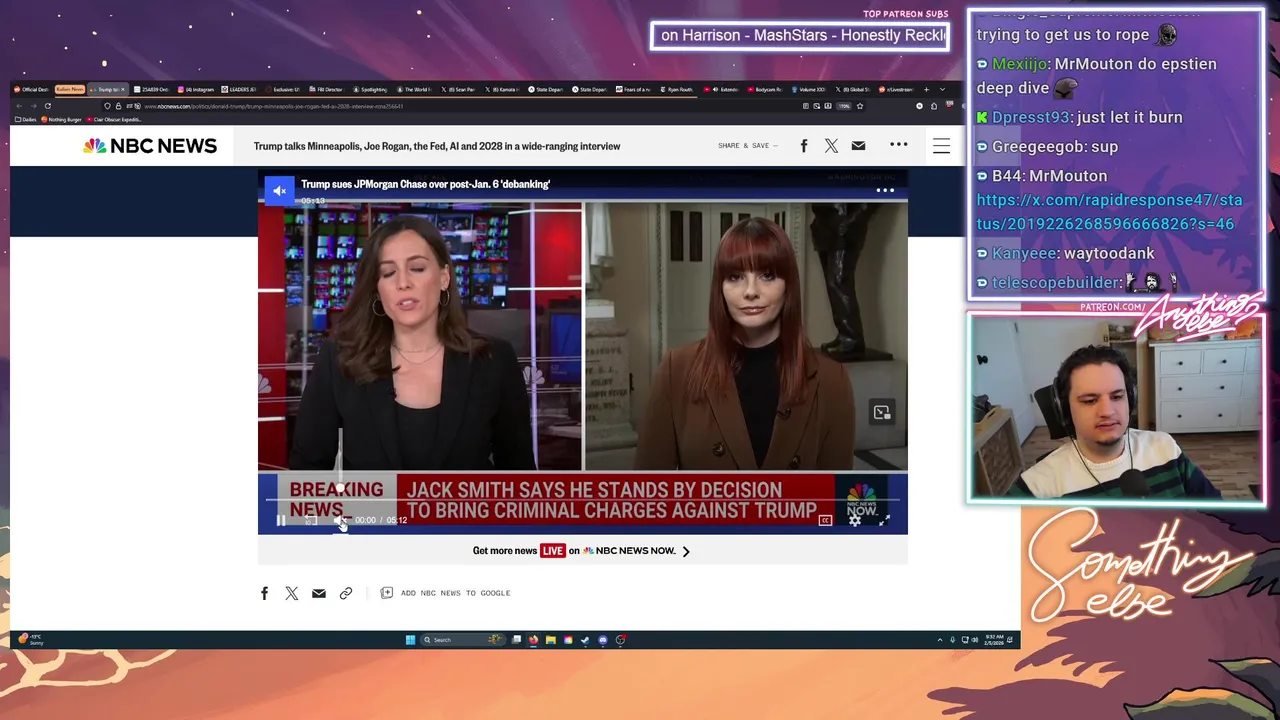The width and height of the screenshot is (1280, 720).
Task: Open the Windows Start menu
Action: coord(410,640)
